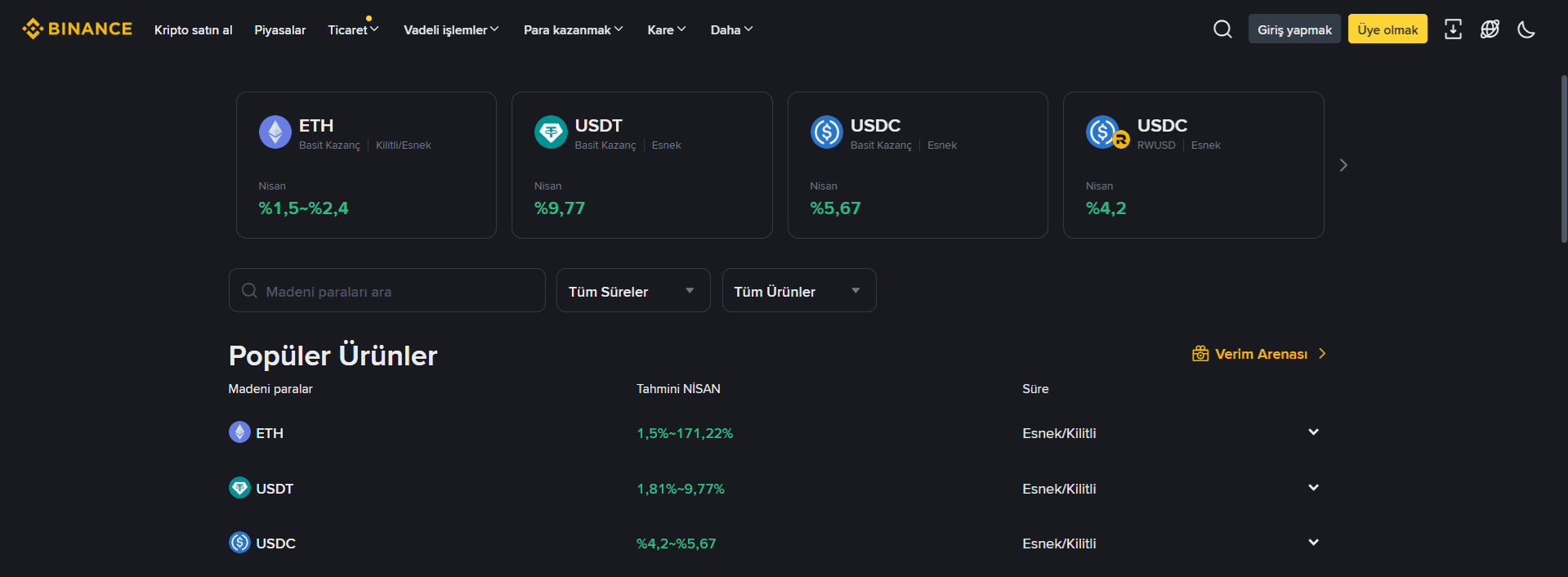The width and height of the screenshot is (1568, 577).
Task: Click the Binance logo icon
Action: [33, 29]
